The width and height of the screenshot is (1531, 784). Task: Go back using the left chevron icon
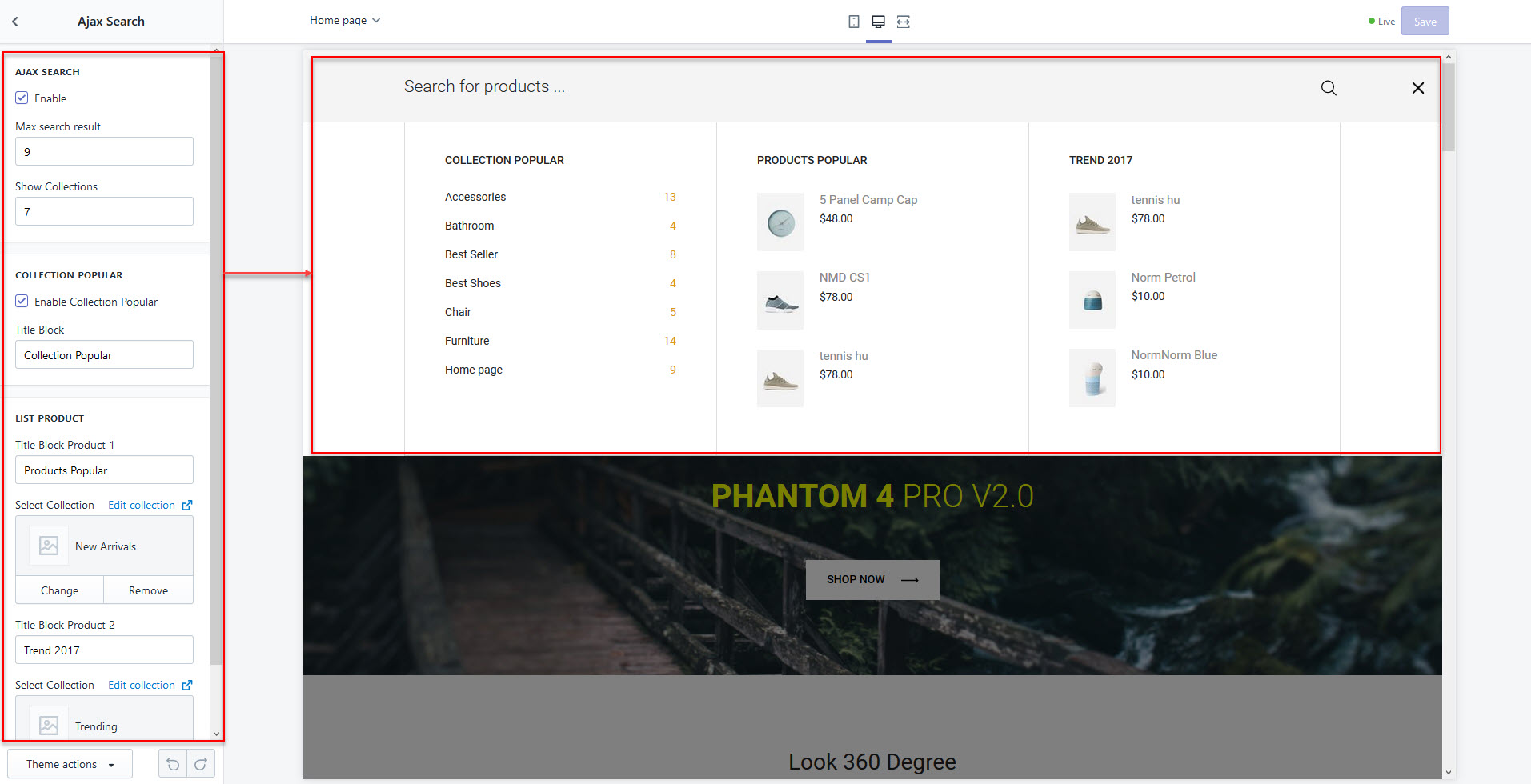pos(15,22)
